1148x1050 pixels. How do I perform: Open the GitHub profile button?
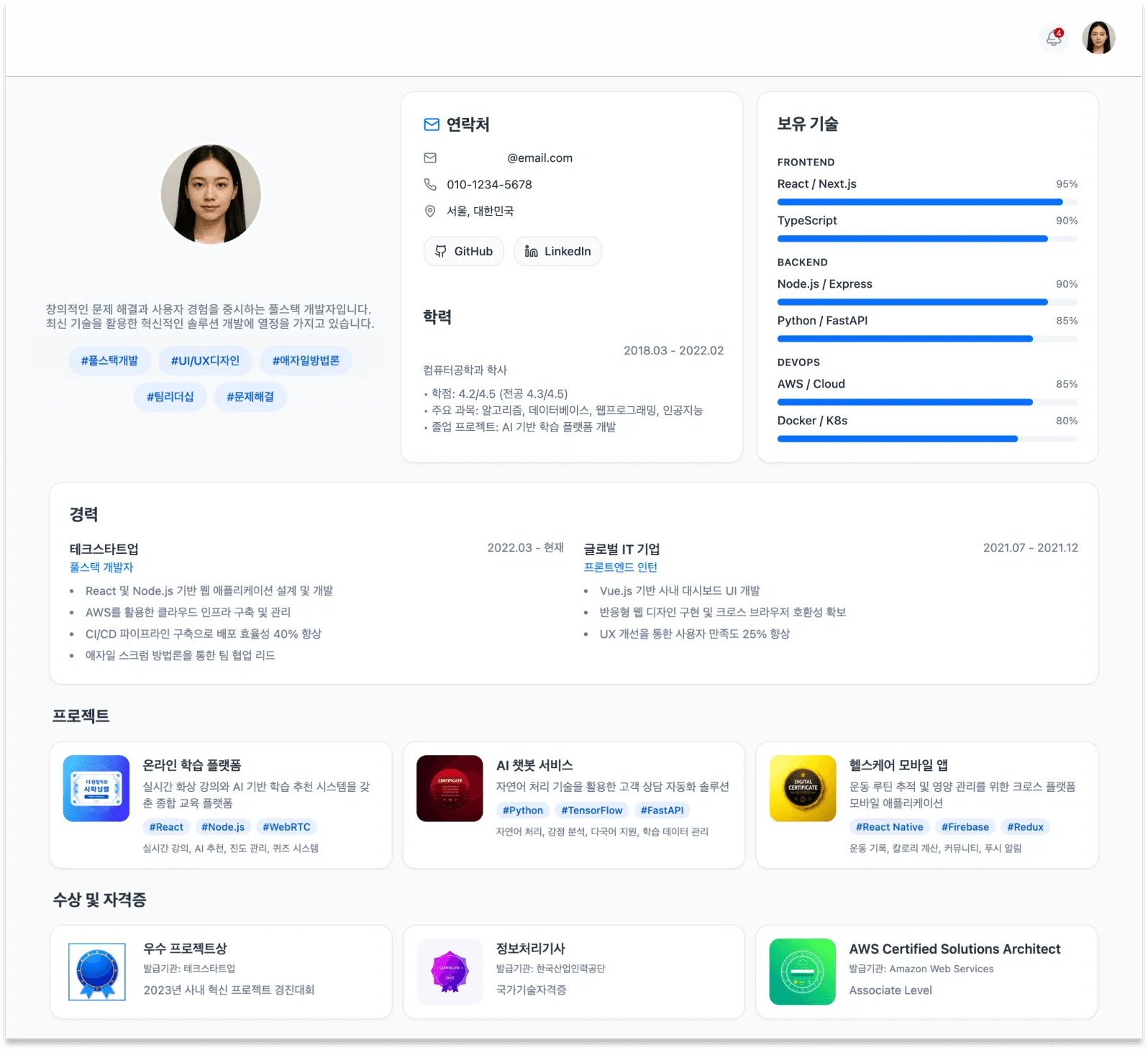[464, 251]
